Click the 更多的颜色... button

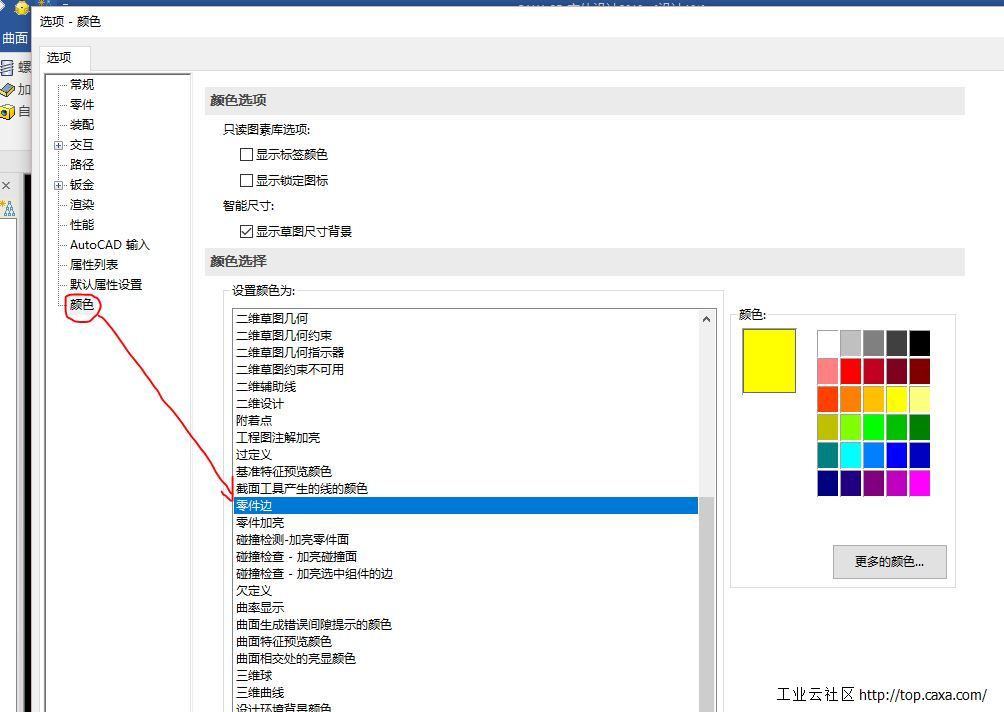889,562
